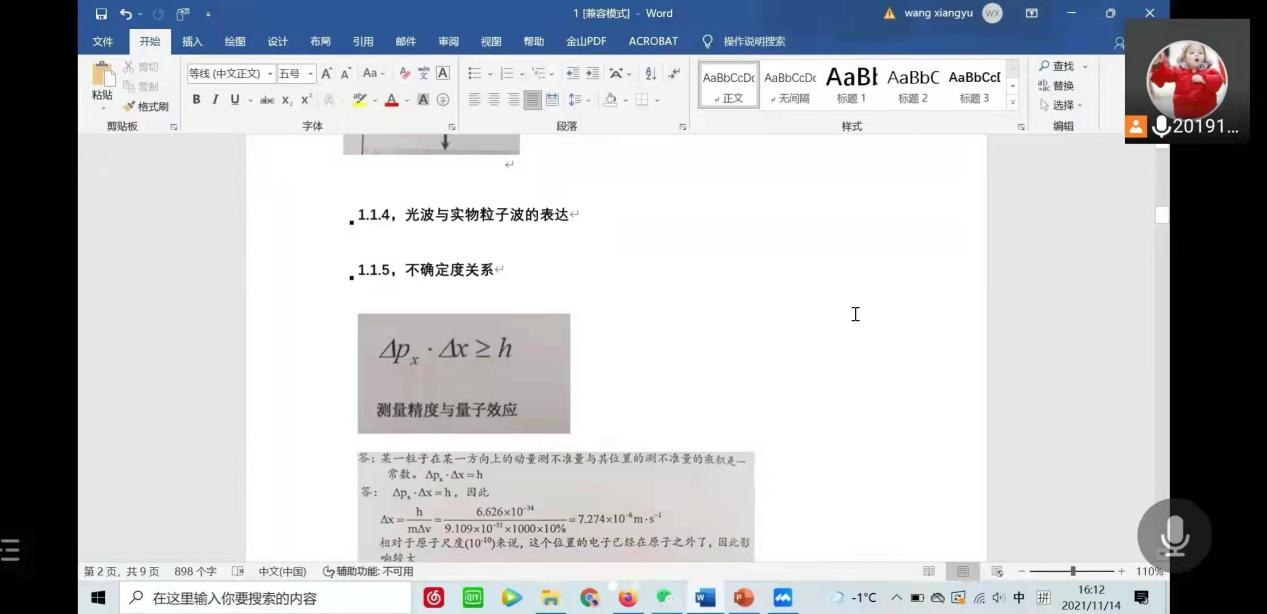The image size is (1267, 614).
Task: Open the Select (选择) dropdown
Action: point(1061,105)
